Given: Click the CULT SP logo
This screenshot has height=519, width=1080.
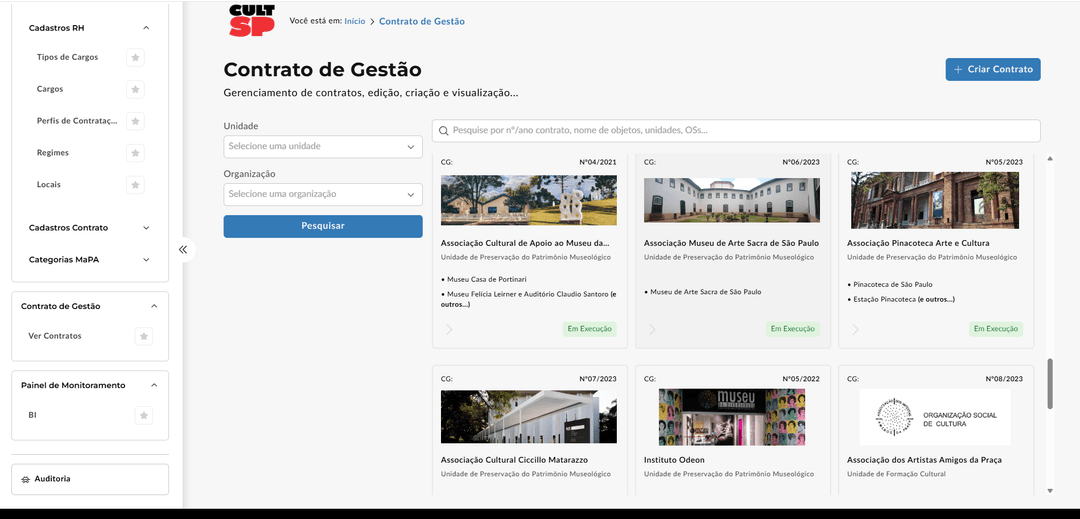Looking at the screenshot, I should [252, 21].
